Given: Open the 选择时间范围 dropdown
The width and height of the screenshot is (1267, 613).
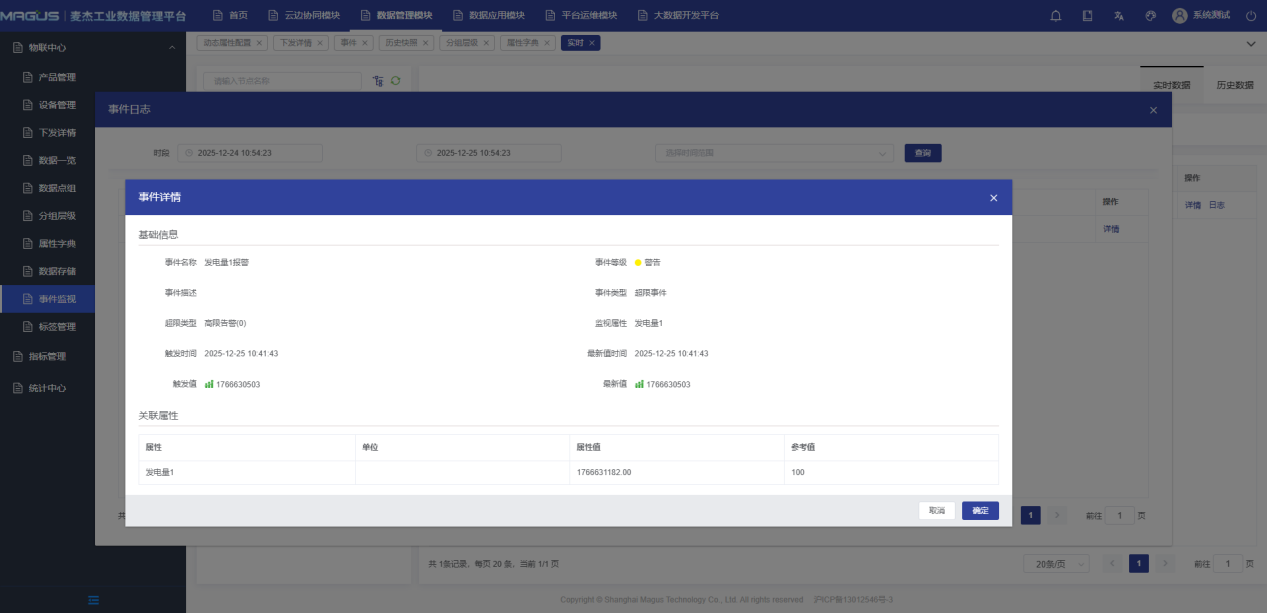Looking at the screenshot, I should pyautogui.click(x=773, y=153).
